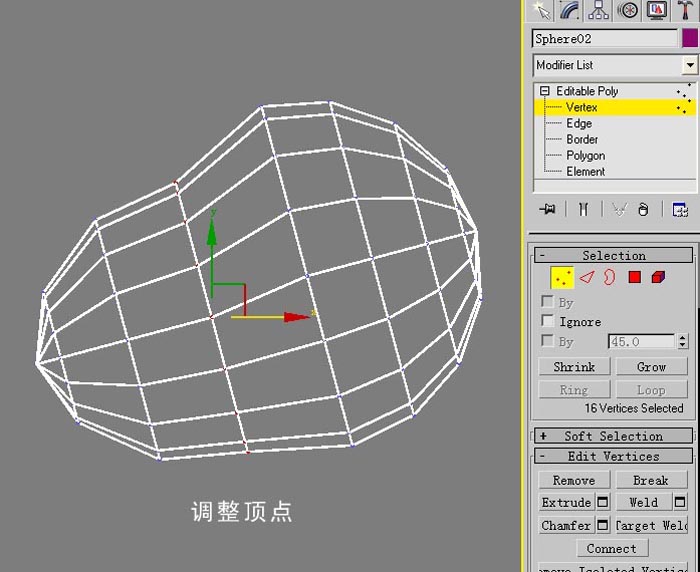This screenshot has height=572, width=700.
Task: Click the Border selection icon
Action: pyautogui.click(x=609, y=277)
